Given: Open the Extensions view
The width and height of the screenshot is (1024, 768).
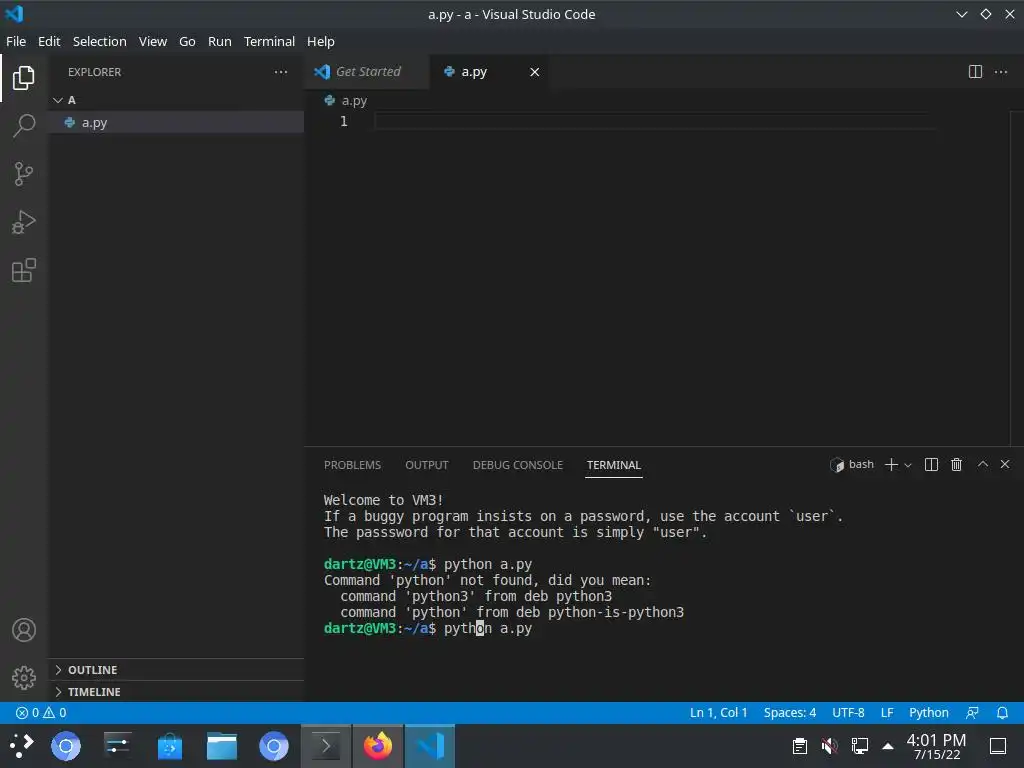Looking at the screenshot, I should 24,270.
